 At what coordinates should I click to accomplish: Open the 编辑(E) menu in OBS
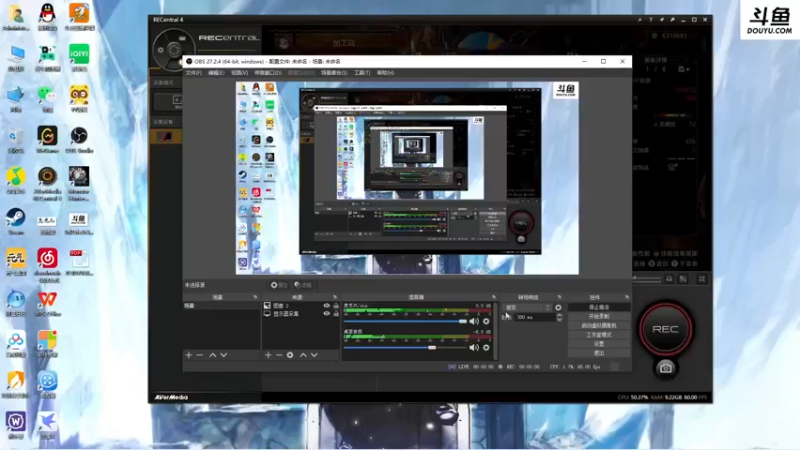pos(216,73)
